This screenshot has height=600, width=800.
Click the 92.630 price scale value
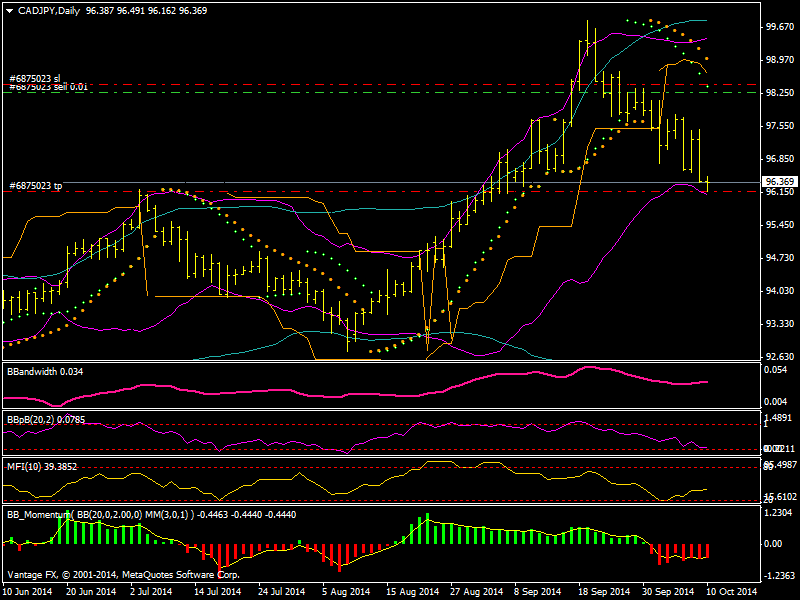pyautogui.click(x=780, y=356)
